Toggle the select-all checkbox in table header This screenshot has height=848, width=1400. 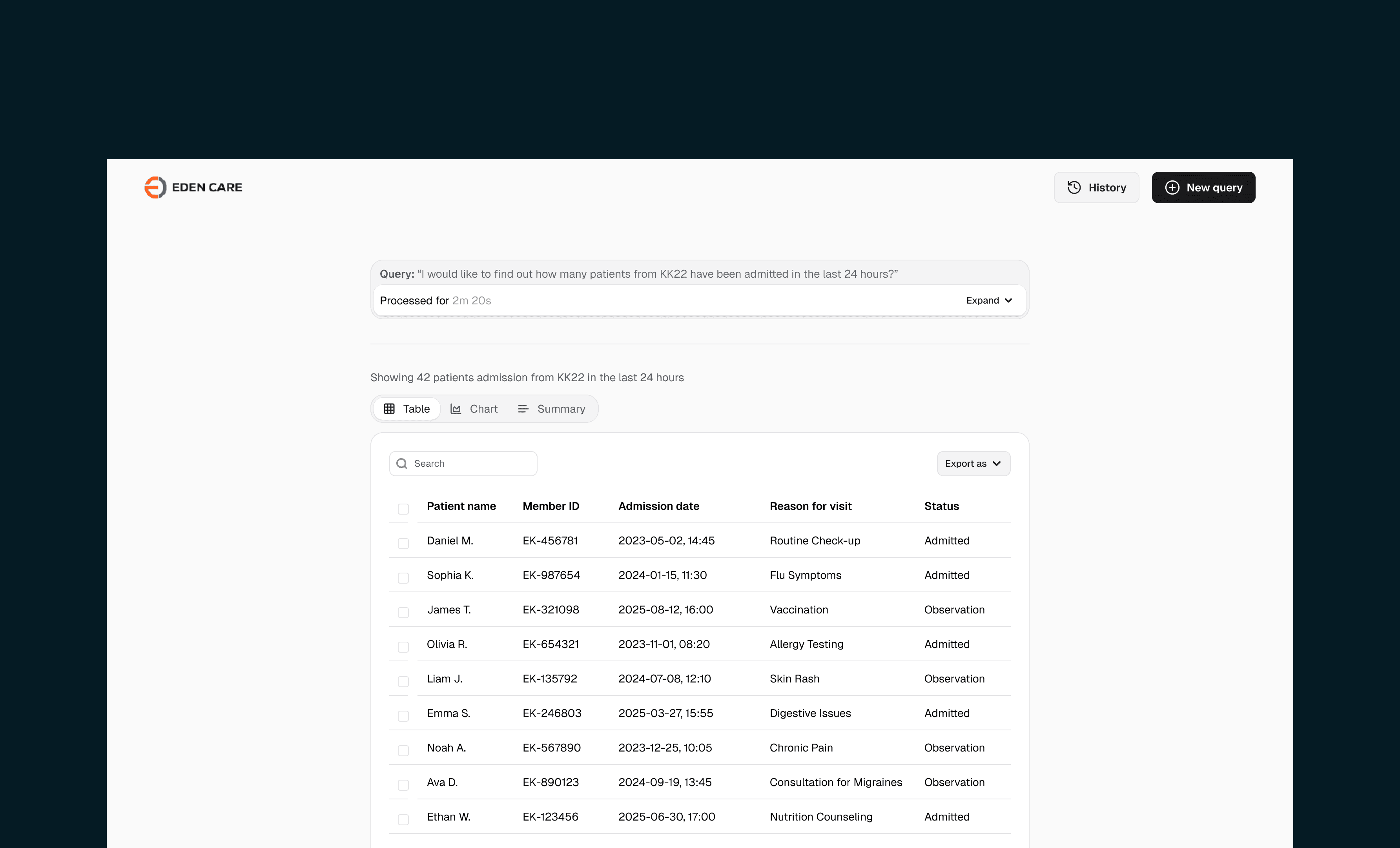tap(403, 509)
